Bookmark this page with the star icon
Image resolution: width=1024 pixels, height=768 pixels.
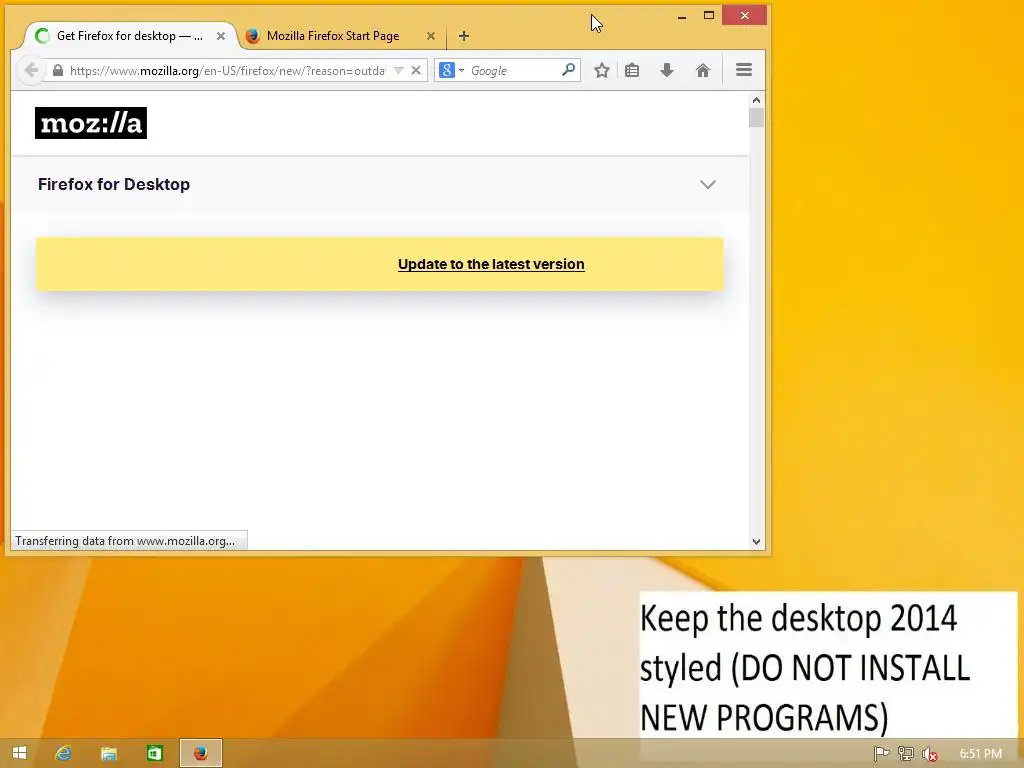pos(601,71)
